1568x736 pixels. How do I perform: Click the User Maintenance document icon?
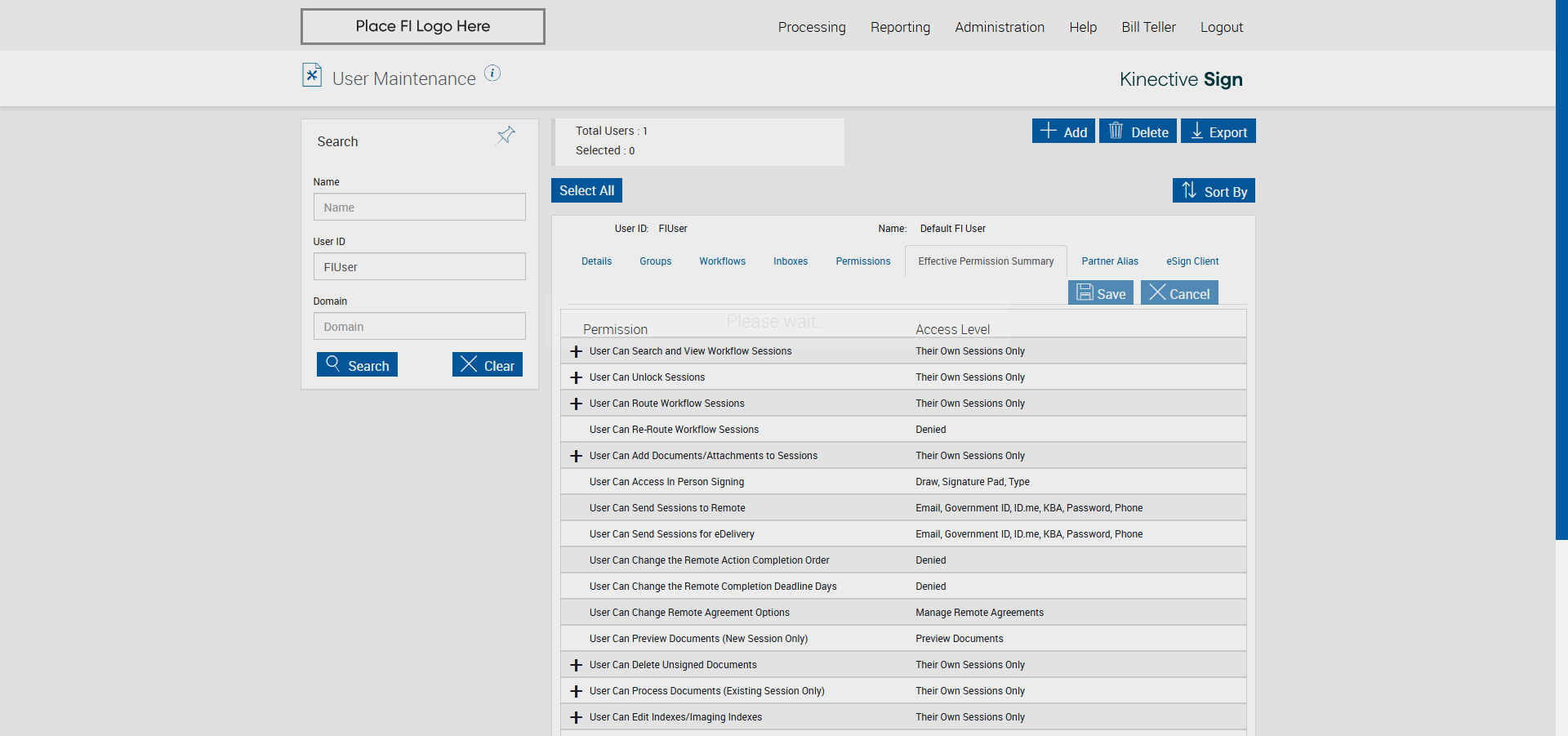click(x=312, y=75)
